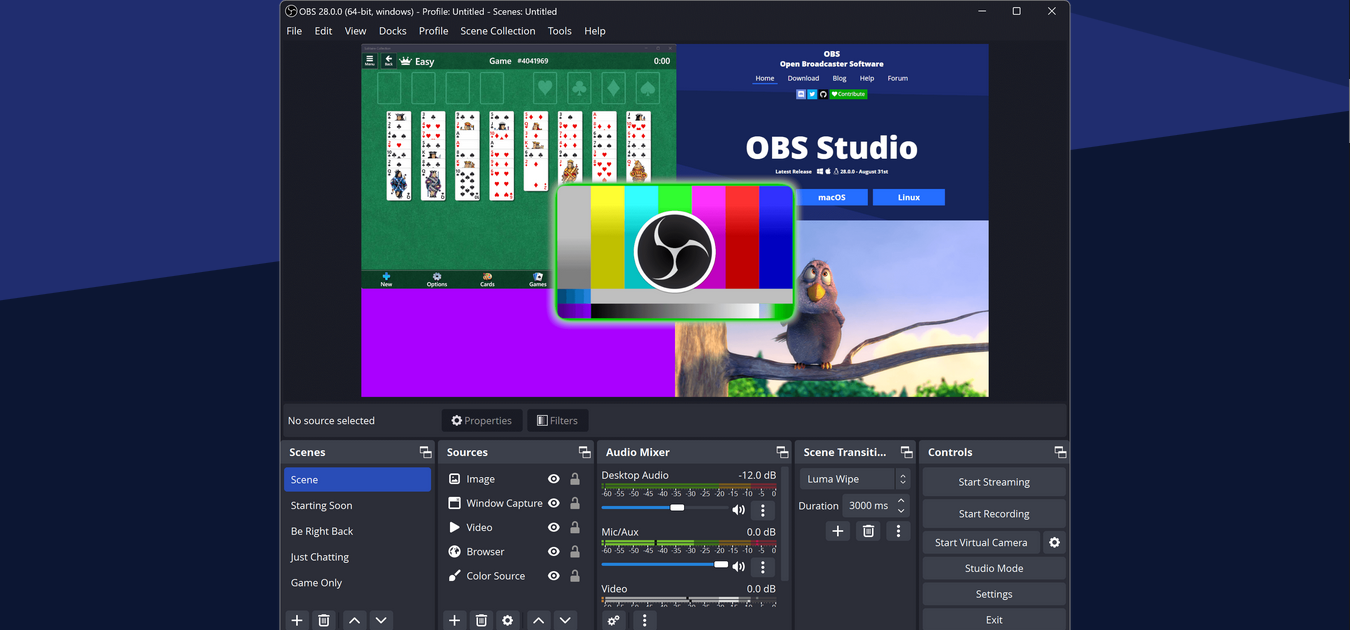
Task: Hide the Color Source layer
Action: click(x=554, y=575)
